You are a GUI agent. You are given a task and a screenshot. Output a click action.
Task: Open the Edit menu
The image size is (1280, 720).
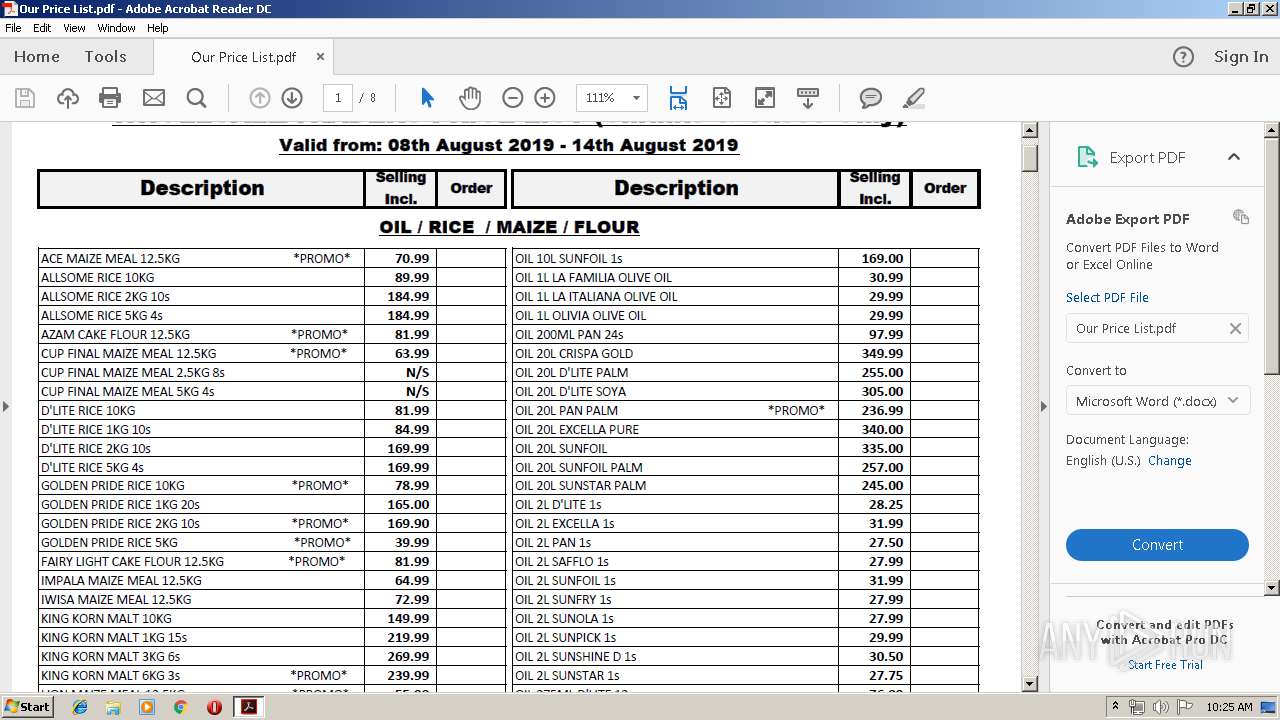coord(42,28)
